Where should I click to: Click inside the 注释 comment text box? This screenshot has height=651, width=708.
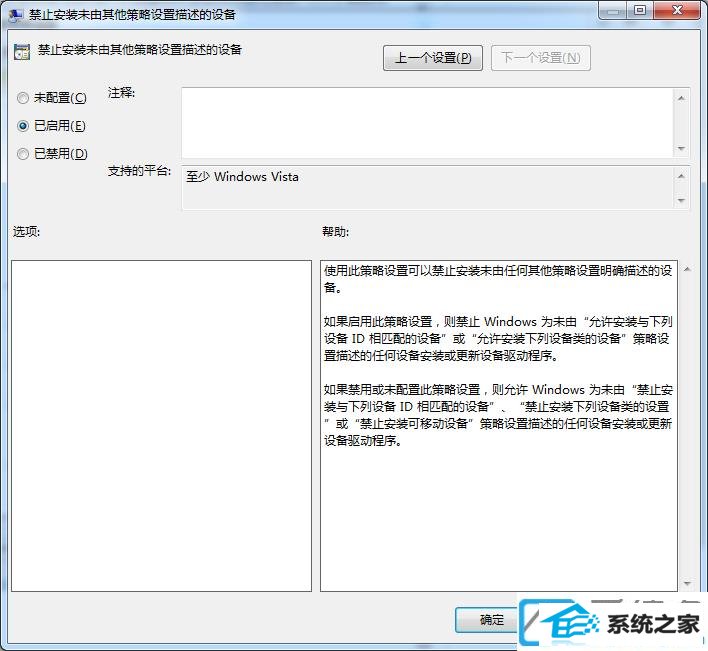(x=428, y=123)
